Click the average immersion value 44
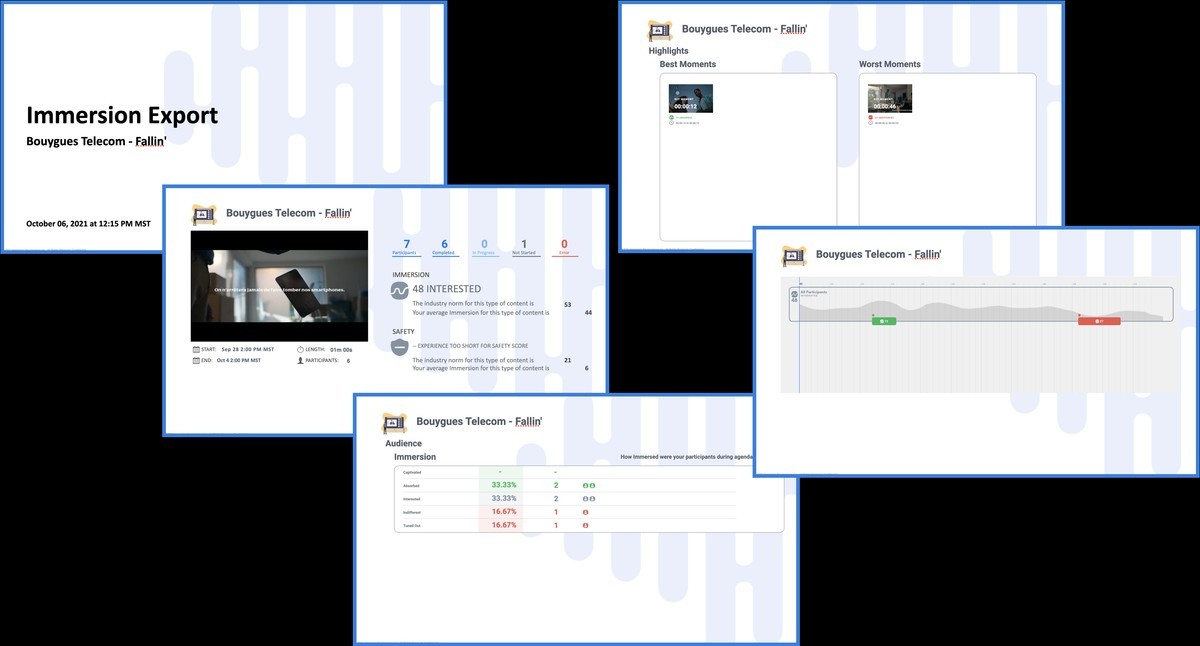The image size is (1200, 646). [589, 312]
